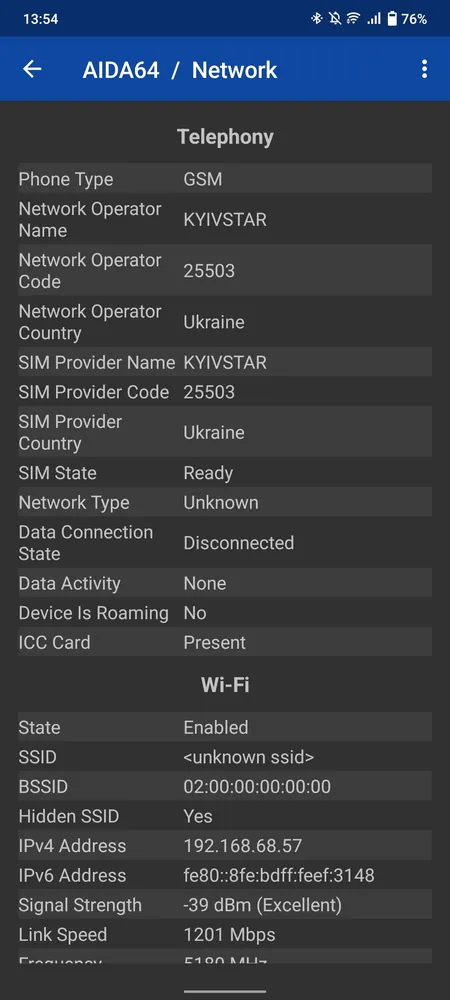Image resolution: width=450 pixels, height=1000 pixels.
Task: Tap the back arrow icon
Action: point(32,69)
